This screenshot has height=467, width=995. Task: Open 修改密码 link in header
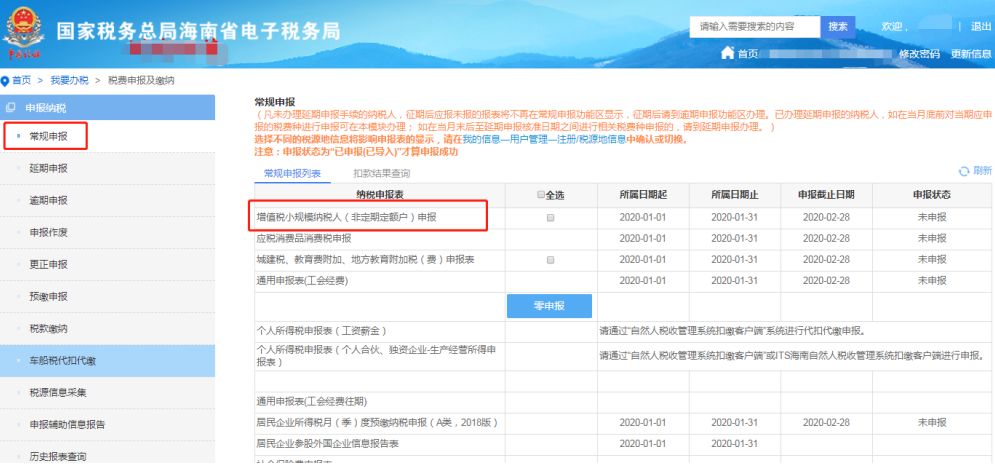pos(919,54)
